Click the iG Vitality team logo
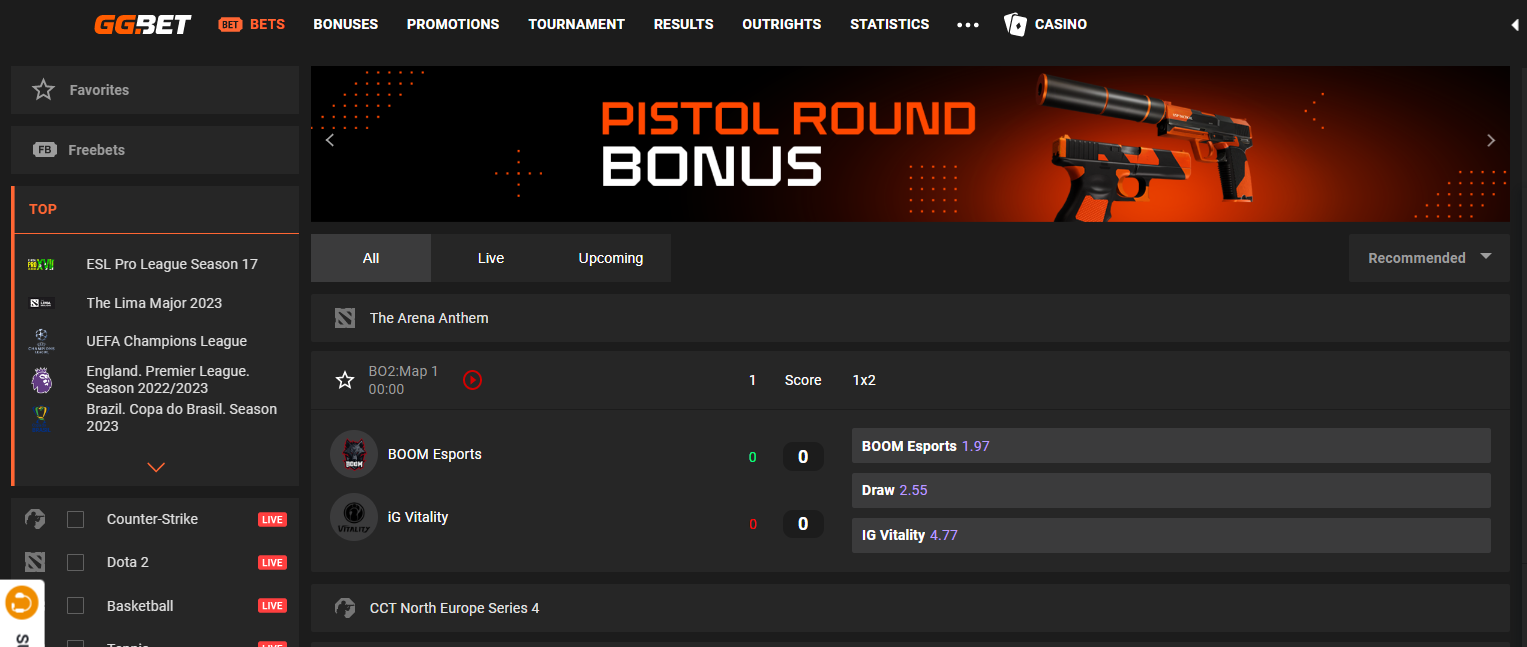Viewport: 1527px width, 647px height. (x=354, y=517)
